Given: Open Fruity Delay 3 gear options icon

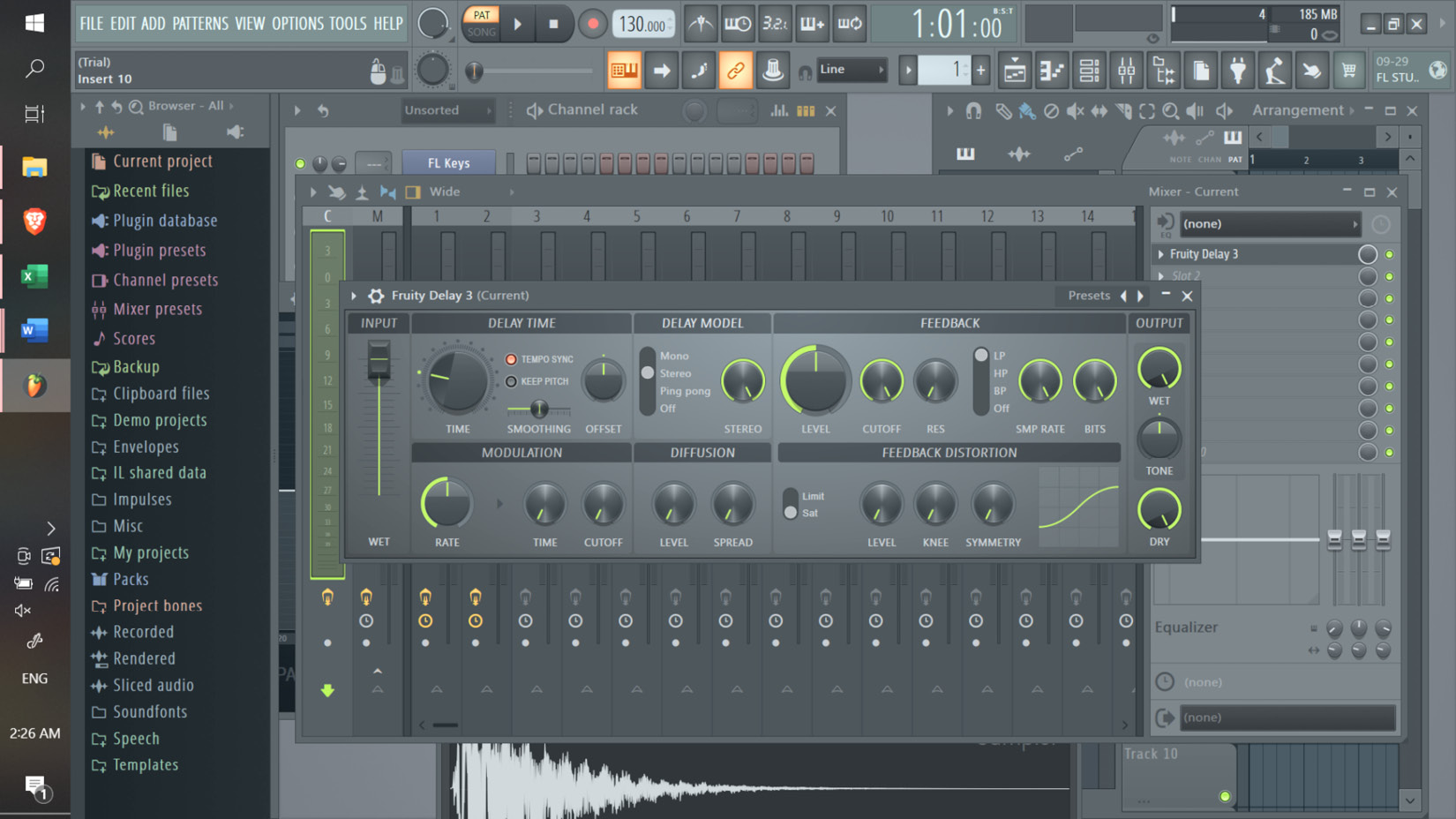Looking at the screenshot, I should (376, 296).
